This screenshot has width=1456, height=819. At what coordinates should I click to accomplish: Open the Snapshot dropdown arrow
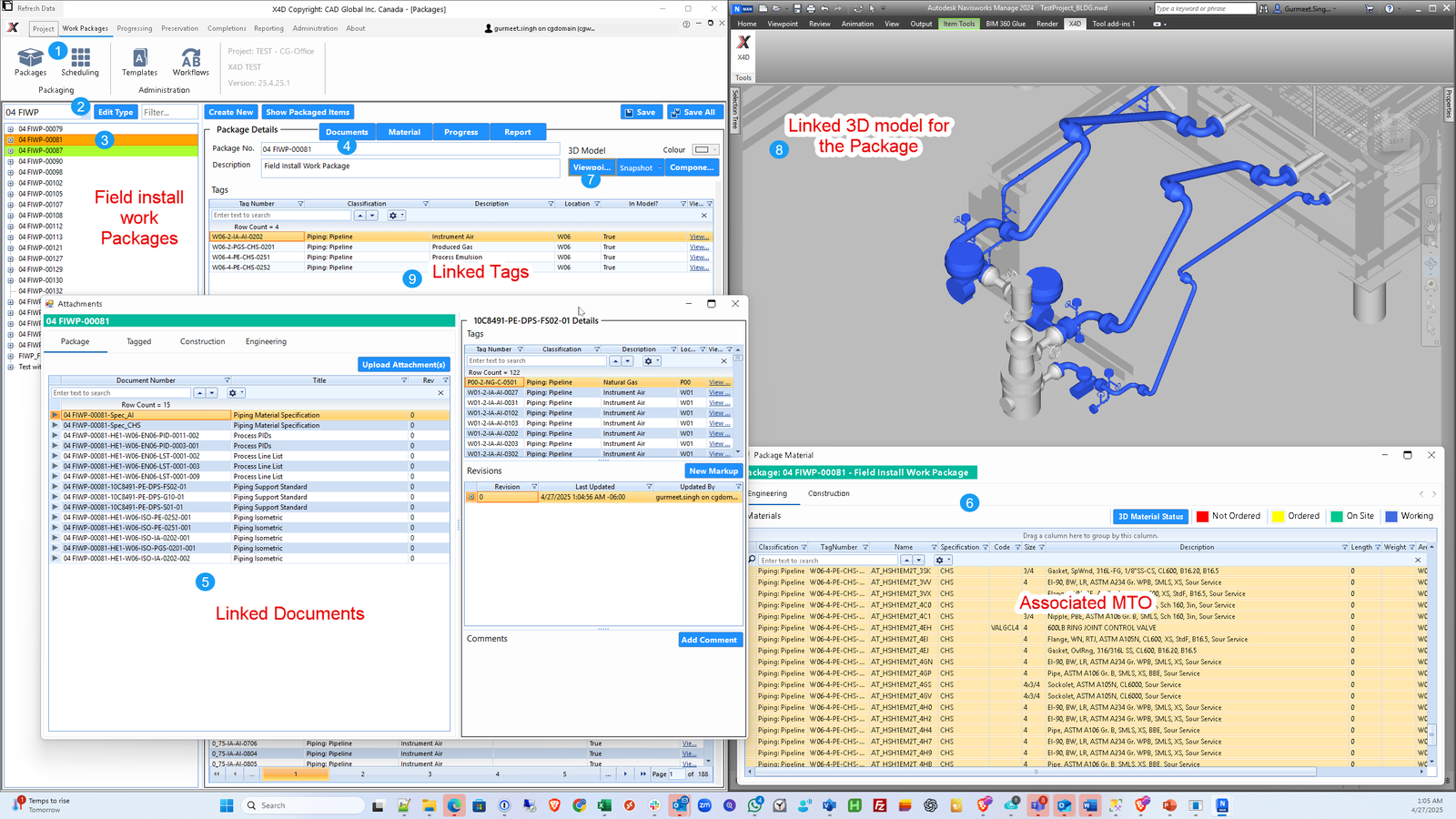661,167
